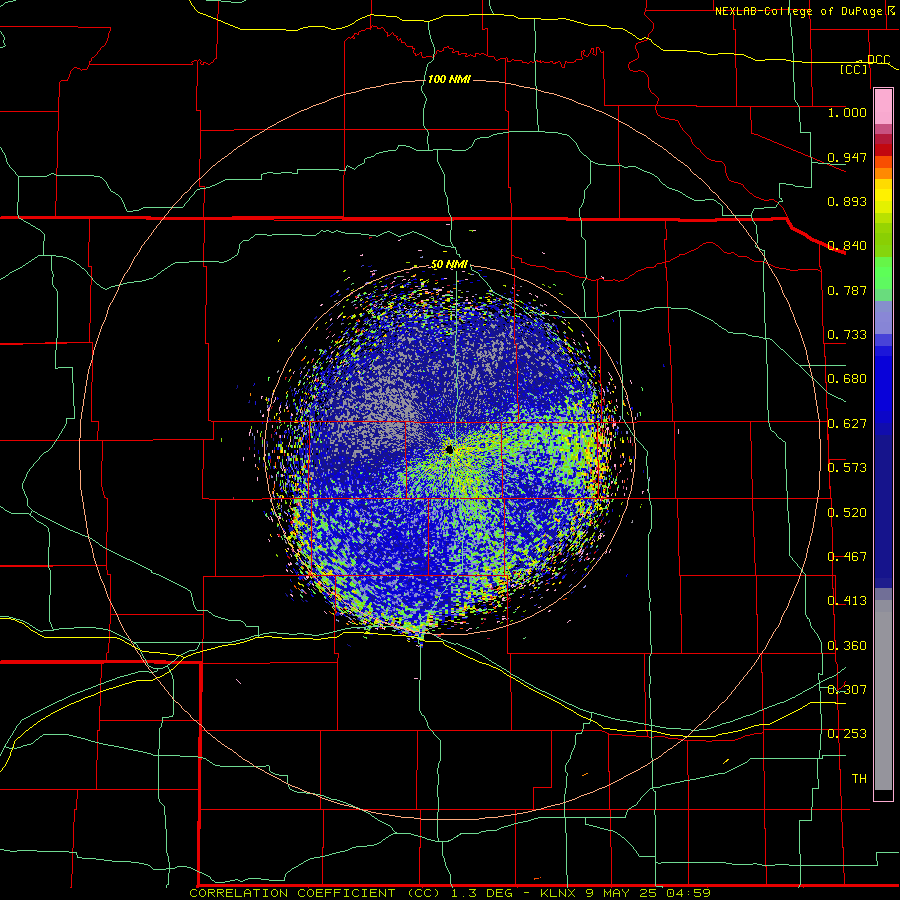Screen dimensions: 900x900
Task: Click the 50 NMI range ring label
Action: coord(449,265)
